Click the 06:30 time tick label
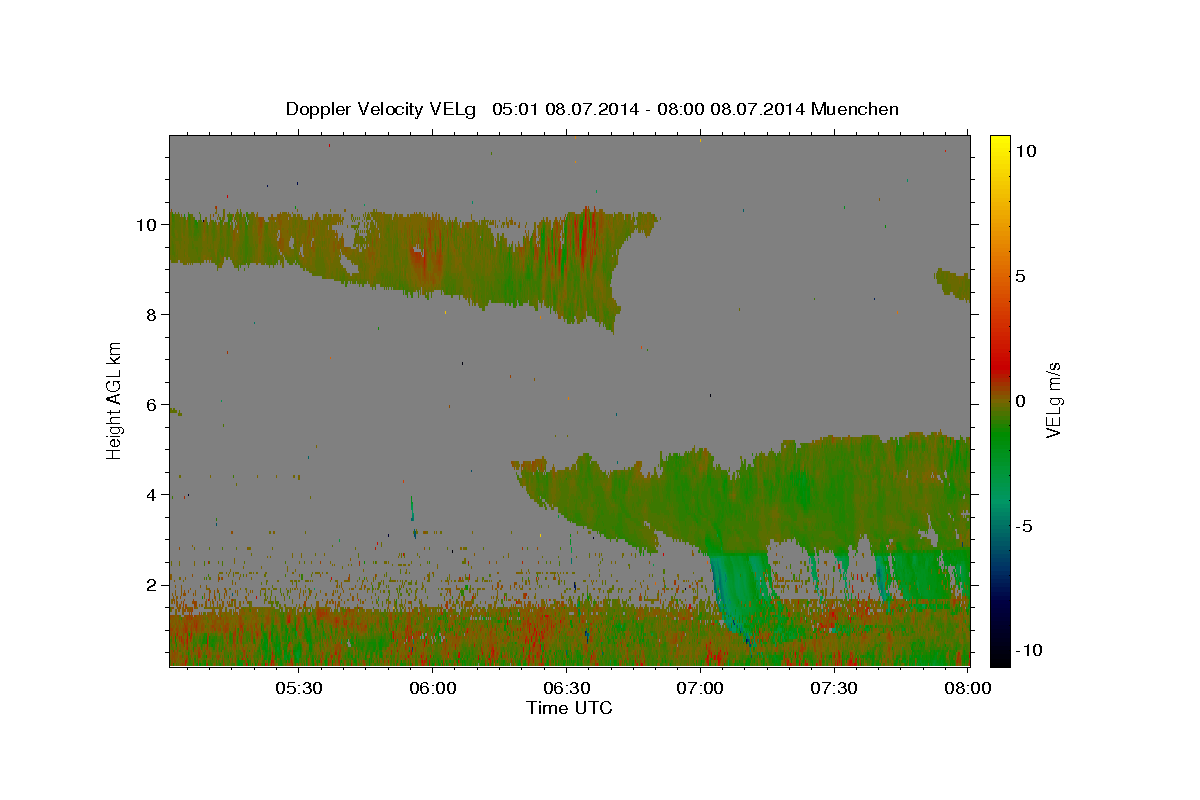The image size is (1200, 800). click(x=566, y=688)
